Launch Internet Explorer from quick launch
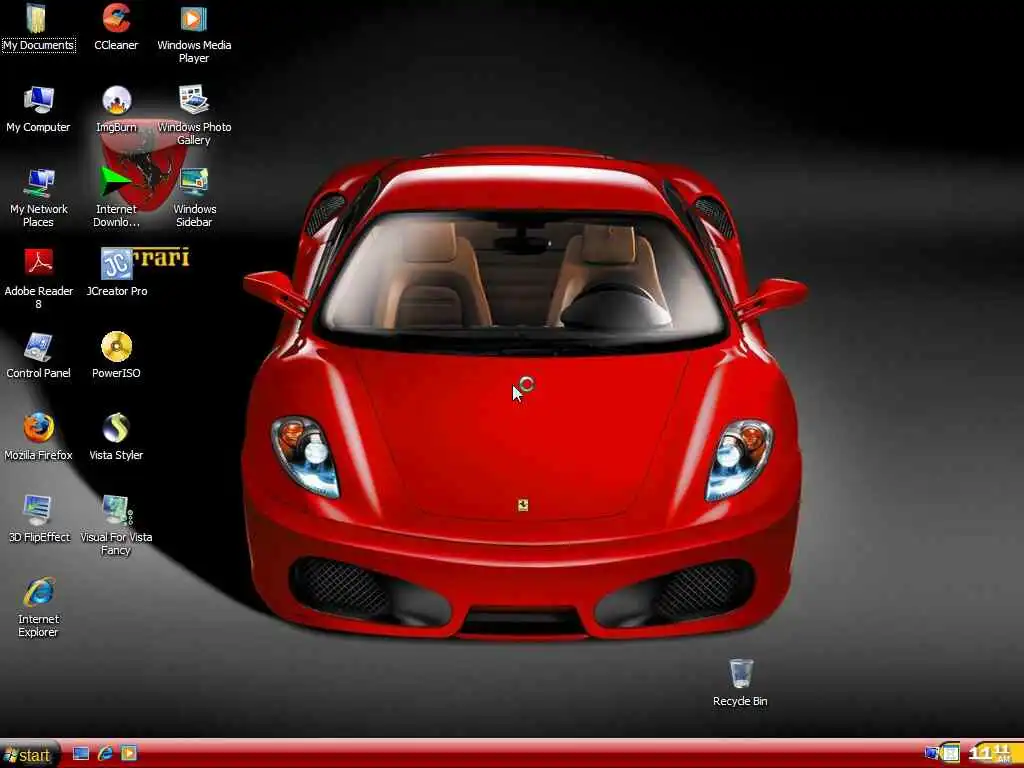The image size is (1024, 768). [x=105, y=754]
